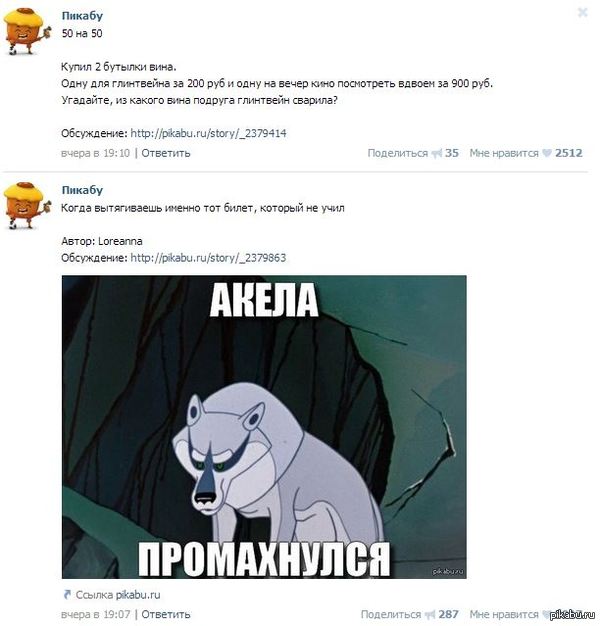
Task: Click the вчера в 19:10 timestamp
Action: pos(95,153)
